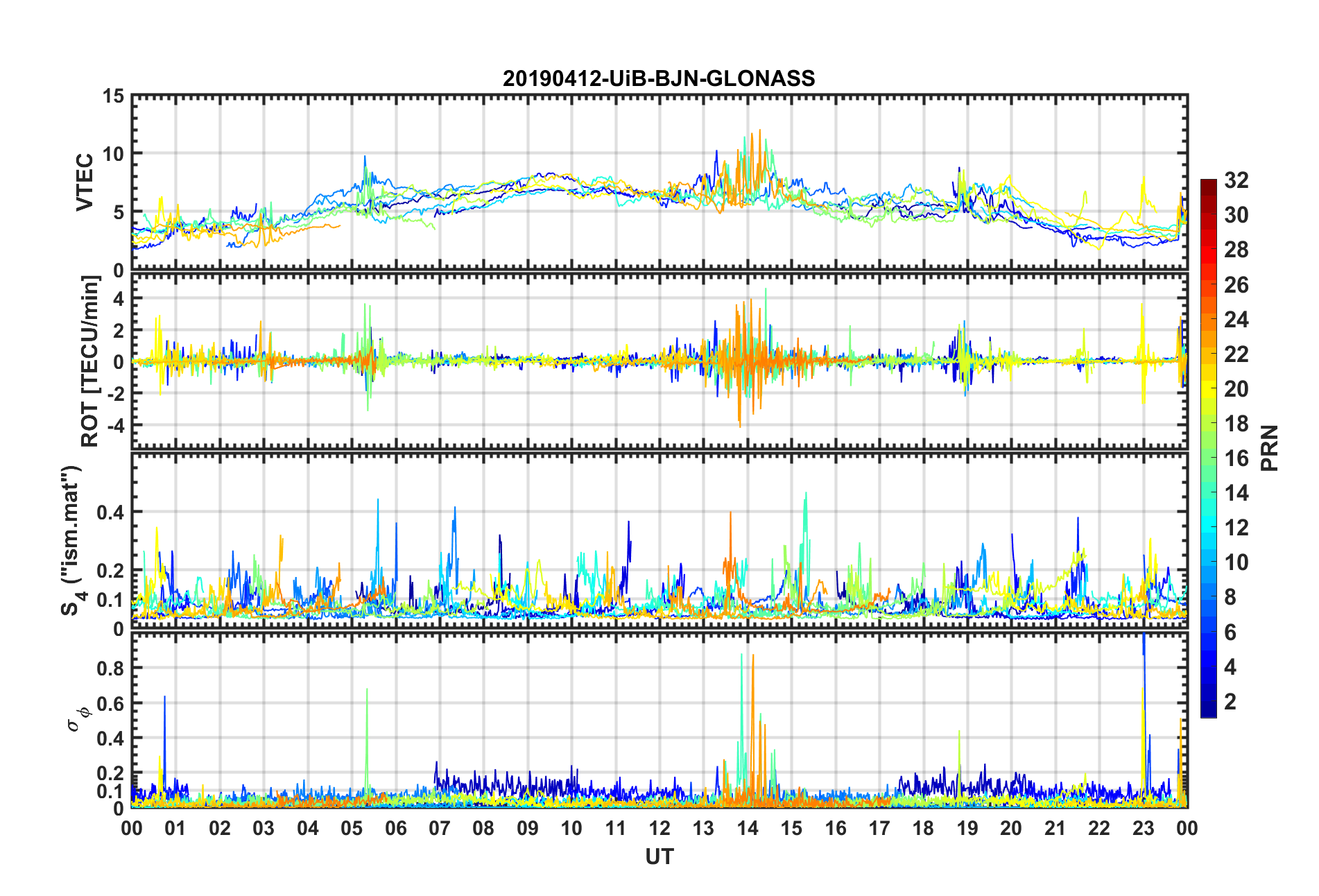Select the 17 hour tick on UT axis
The height and width of the screenshot is (896, 1319).
(879, 828)
